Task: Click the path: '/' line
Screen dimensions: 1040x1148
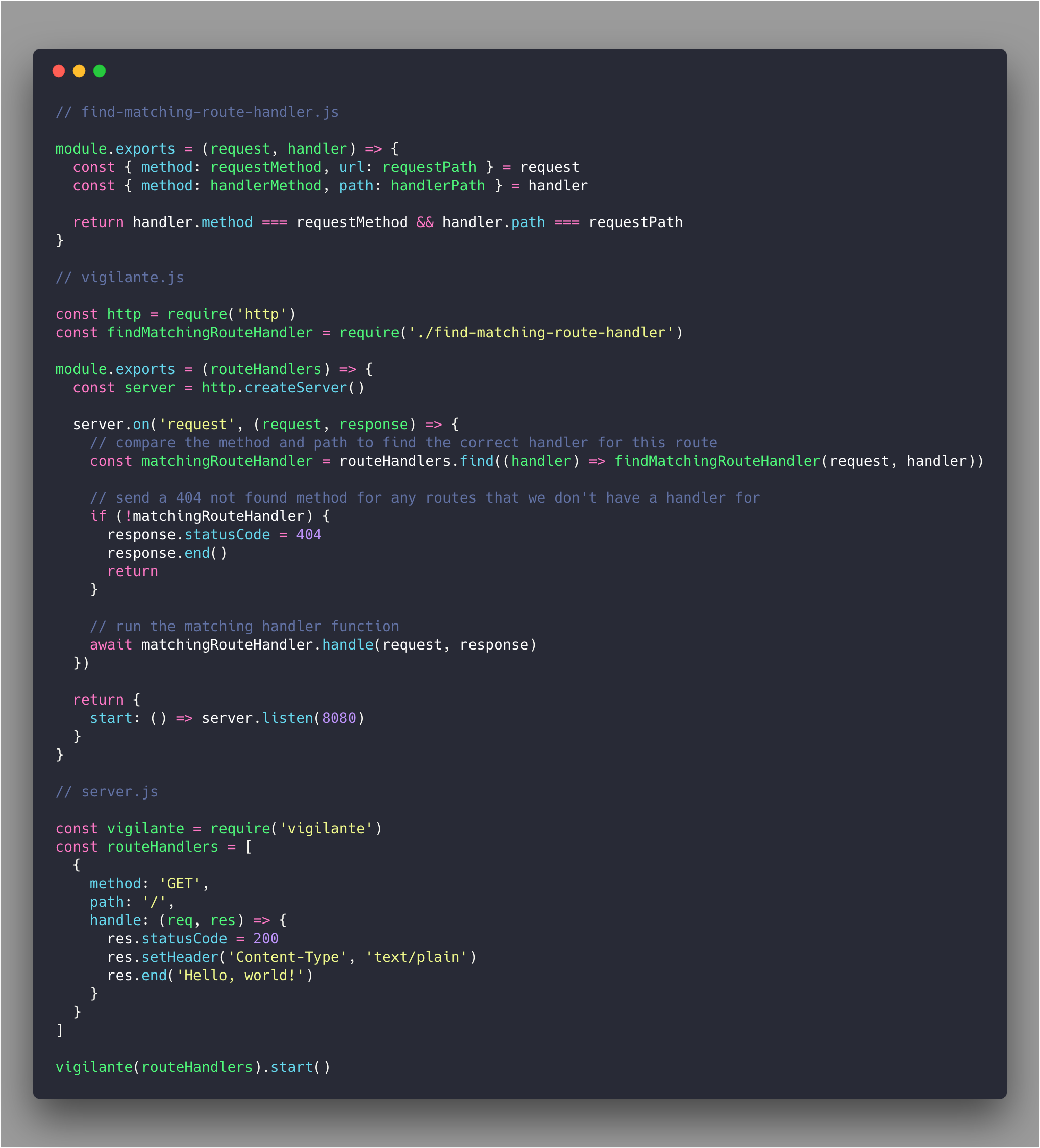Action: click(x=132, y=903)
